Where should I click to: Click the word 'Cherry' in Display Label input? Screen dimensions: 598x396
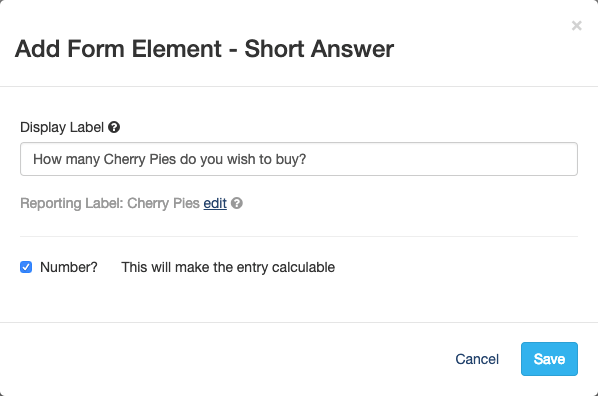(124, 159)
